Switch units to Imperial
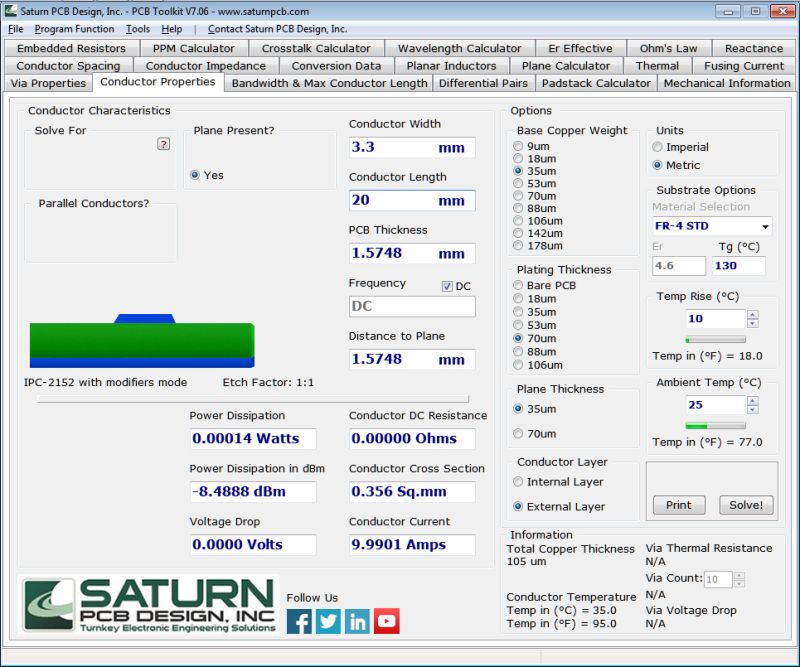800x667 pixels. point(657,147)
